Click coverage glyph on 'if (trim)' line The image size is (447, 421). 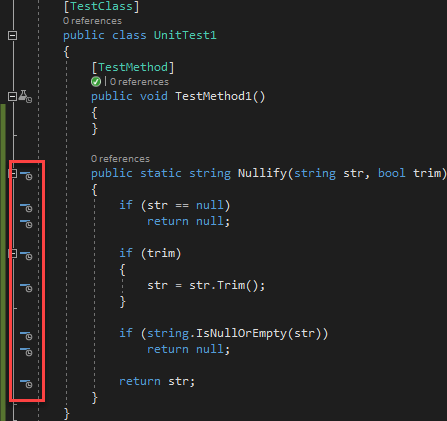[26, 255]
